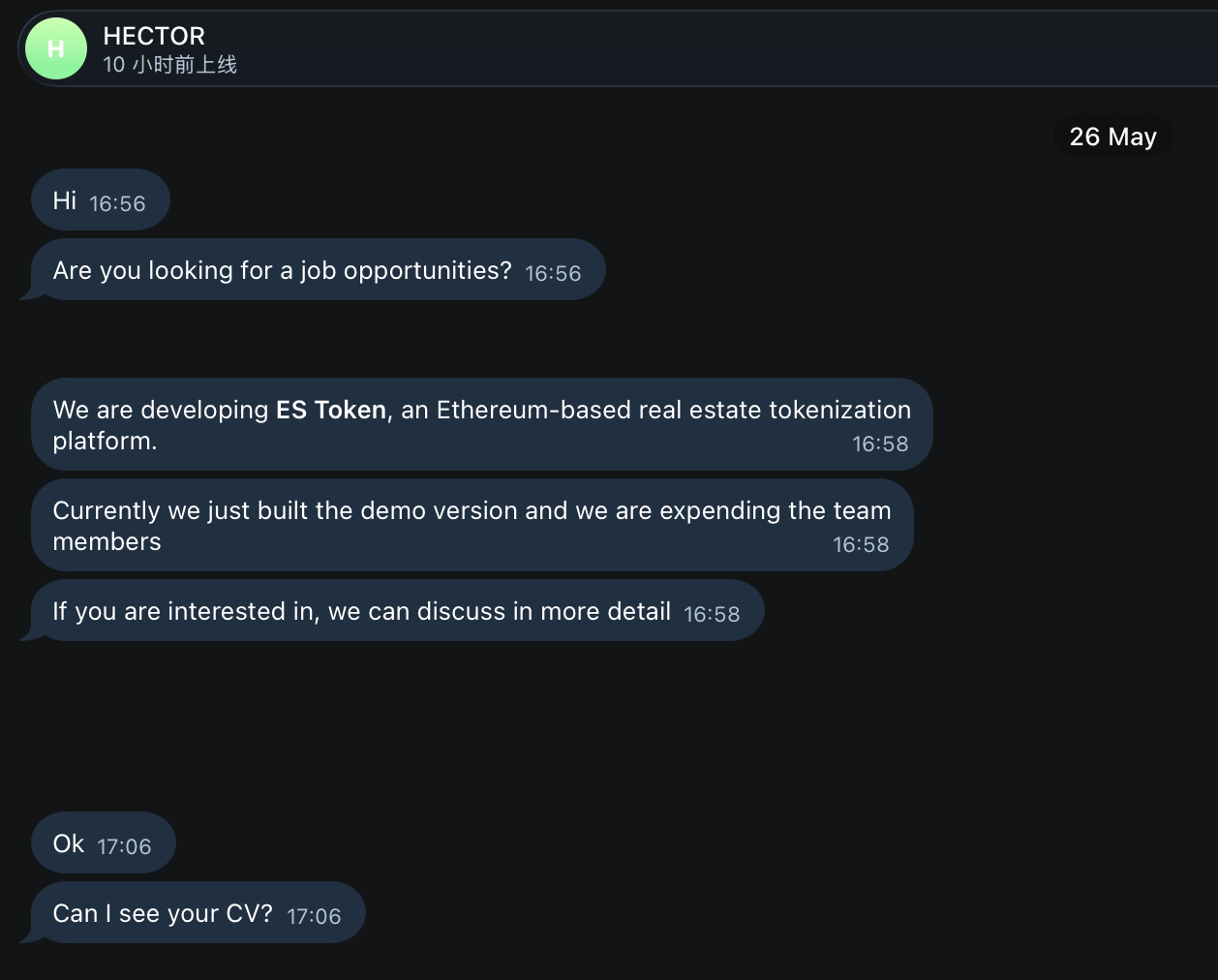Select the "Ok" message bubble
This screenshot has width=1218, height=980.
(x=104, y=842)
